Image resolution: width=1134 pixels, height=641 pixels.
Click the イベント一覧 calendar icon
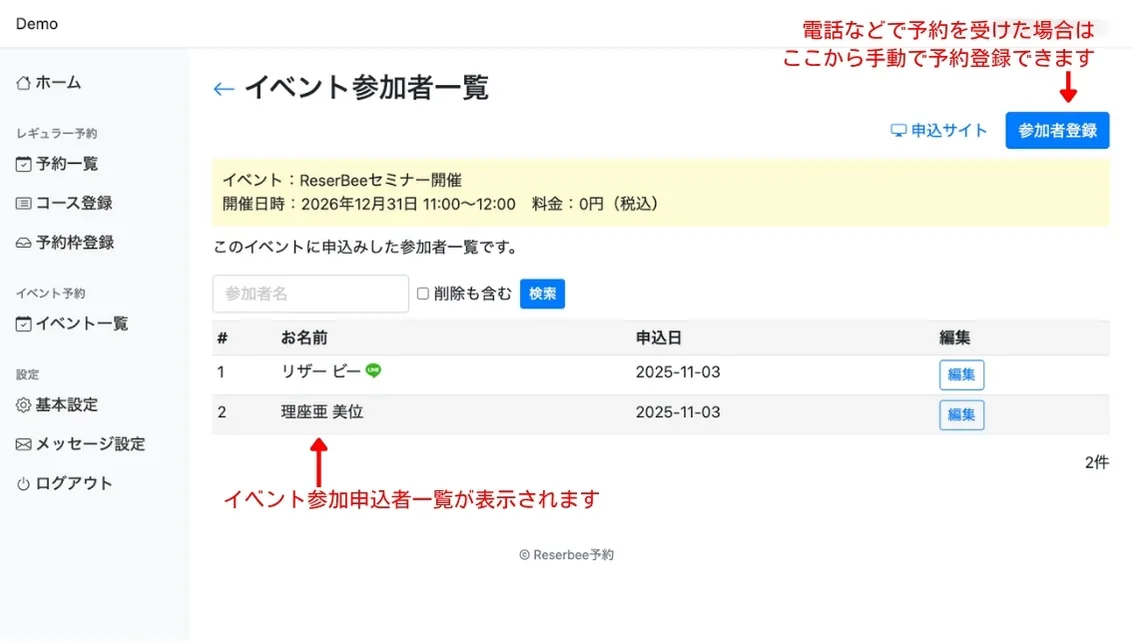coord(24,324)
